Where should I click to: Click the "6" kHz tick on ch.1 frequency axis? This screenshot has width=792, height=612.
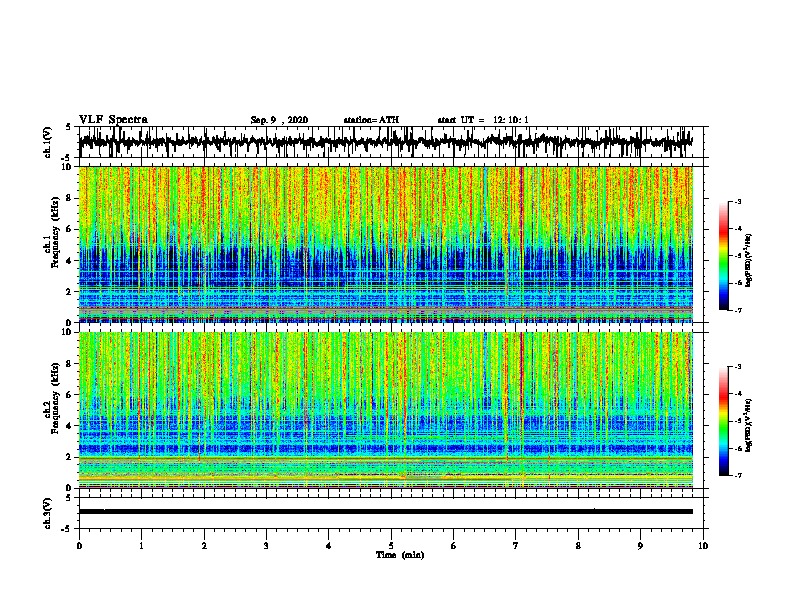70,229
